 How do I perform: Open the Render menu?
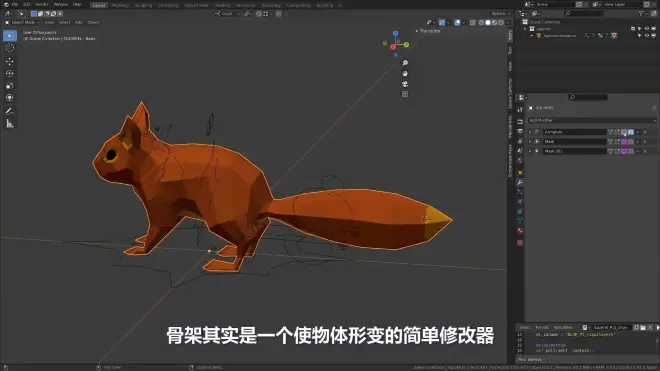[42, 5]
